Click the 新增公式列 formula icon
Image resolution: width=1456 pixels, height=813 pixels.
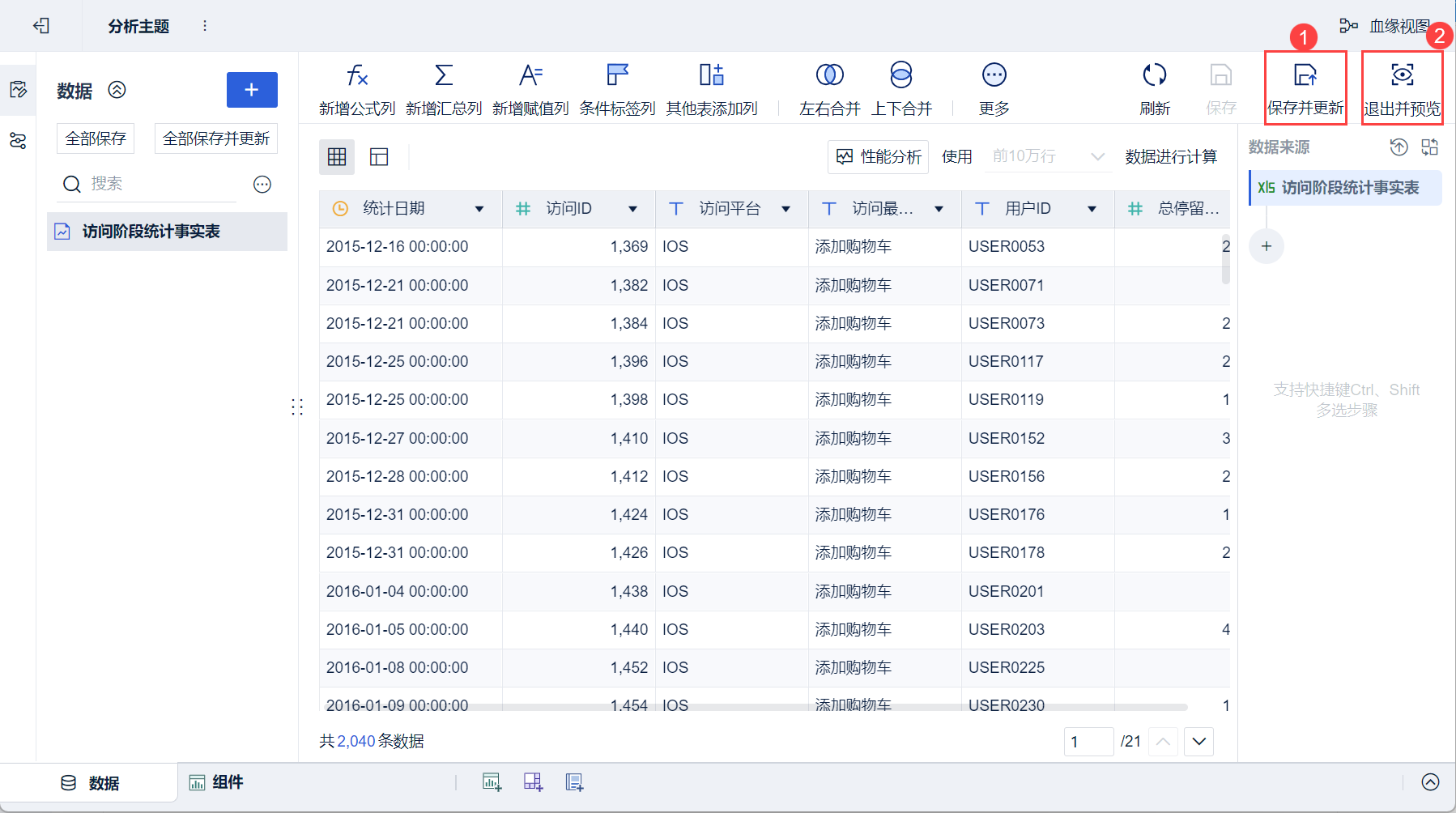point(357,75)
